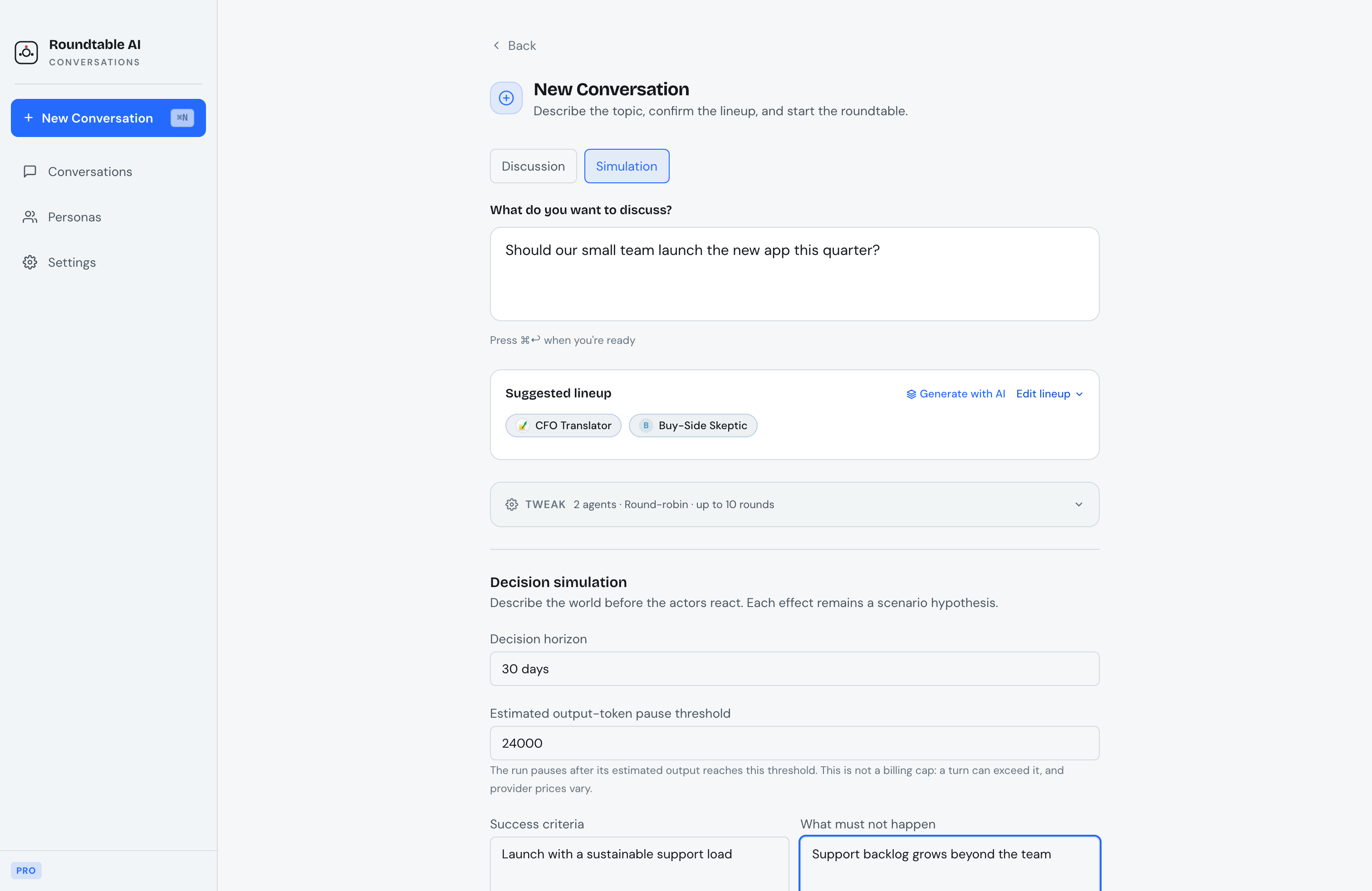
Task: Switch to the Discussion tab
Action: coord(533,166)
